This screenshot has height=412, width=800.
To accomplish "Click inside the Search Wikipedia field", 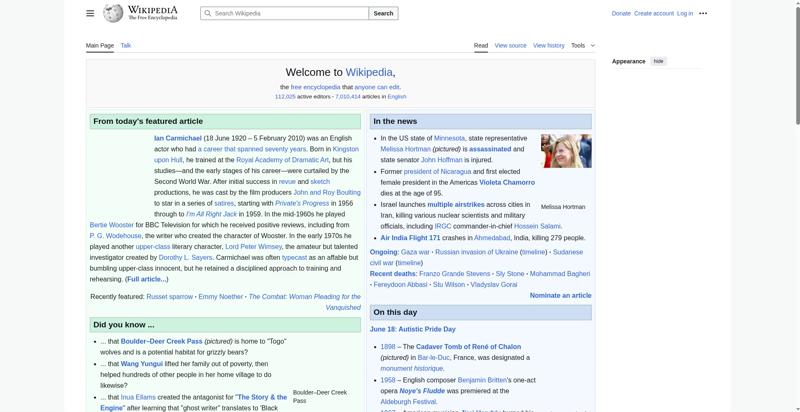I will 284,13.
